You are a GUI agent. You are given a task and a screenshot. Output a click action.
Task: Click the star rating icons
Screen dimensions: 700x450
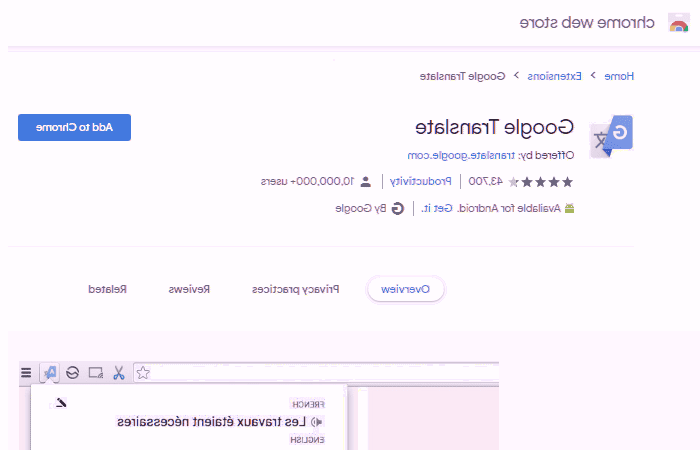click(x=540, y=182)
